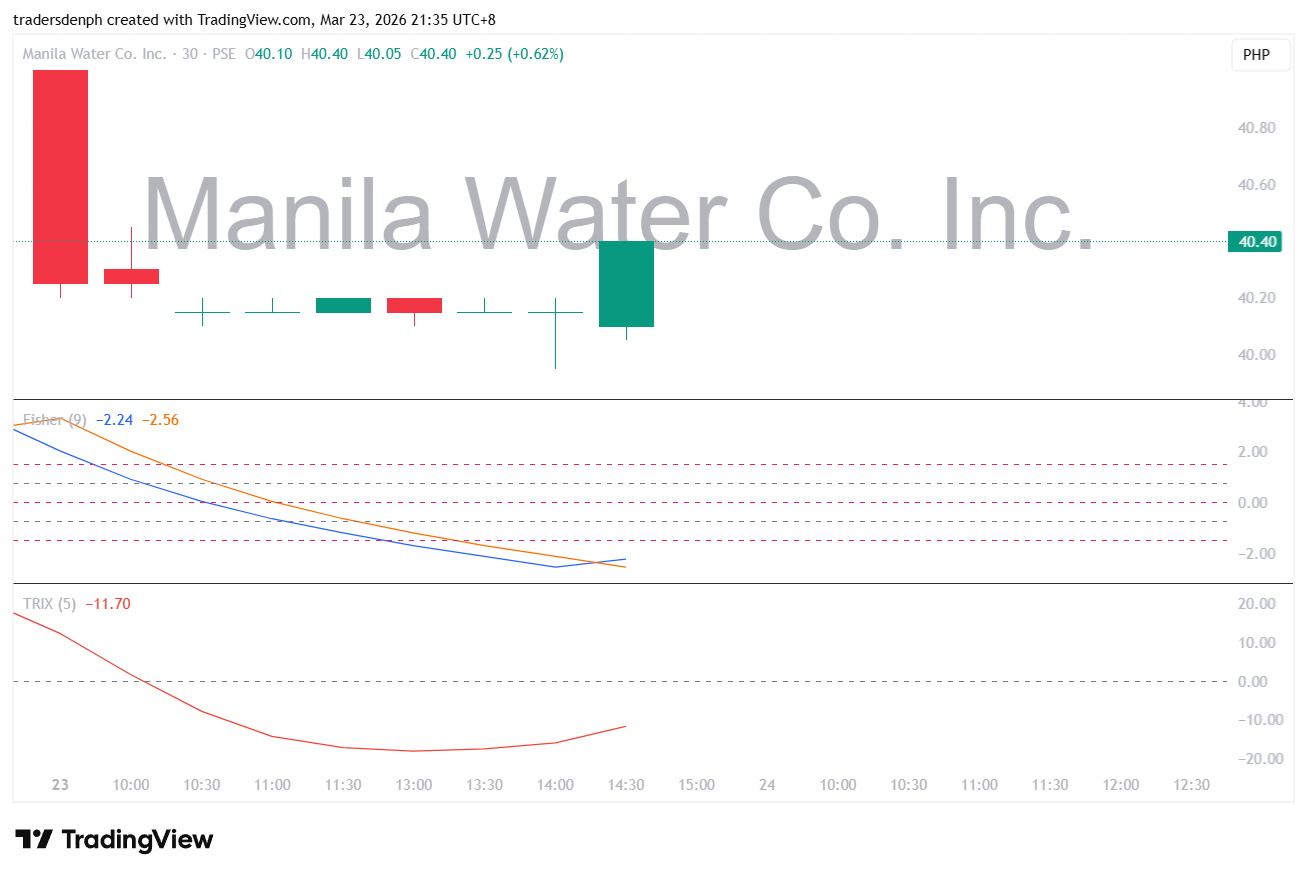Click the 14:30 time axis label
The width and height of the screenshot is (1307, 877).
626,785
